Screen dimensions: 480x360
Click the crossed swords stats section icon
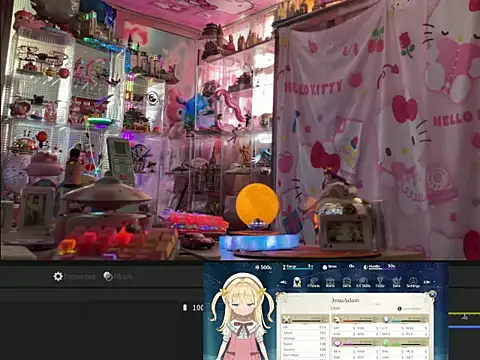pyautogui.click(x=287, y=319)
